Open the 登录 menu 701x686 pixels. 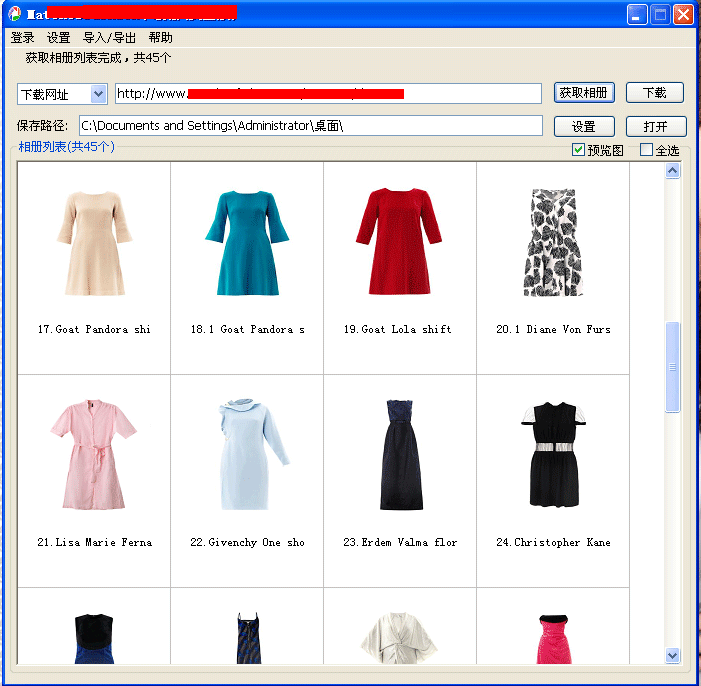(x=23, y=38)
